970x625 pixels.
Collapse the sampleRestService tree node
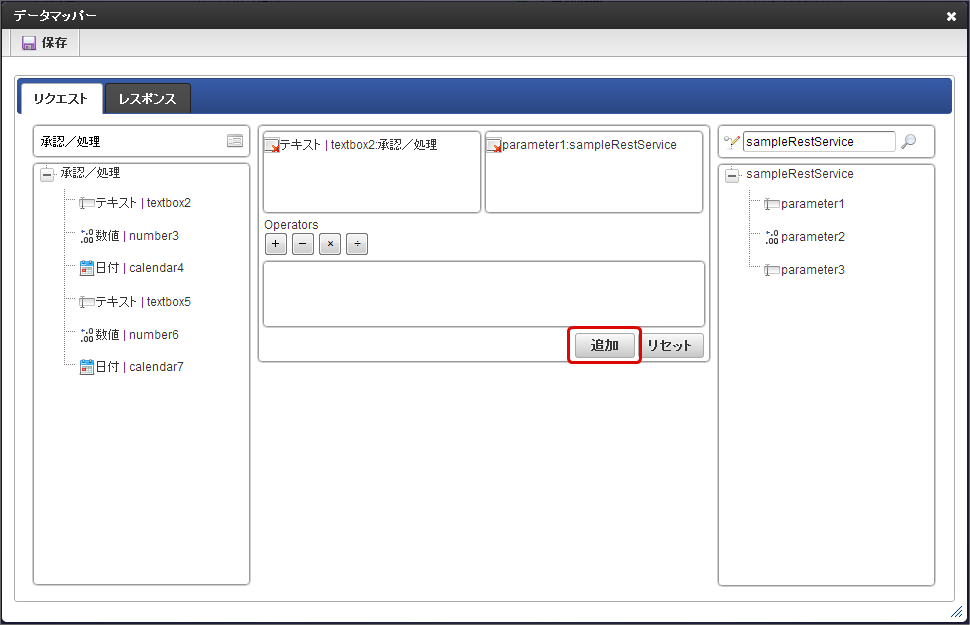tap(732, 175)
